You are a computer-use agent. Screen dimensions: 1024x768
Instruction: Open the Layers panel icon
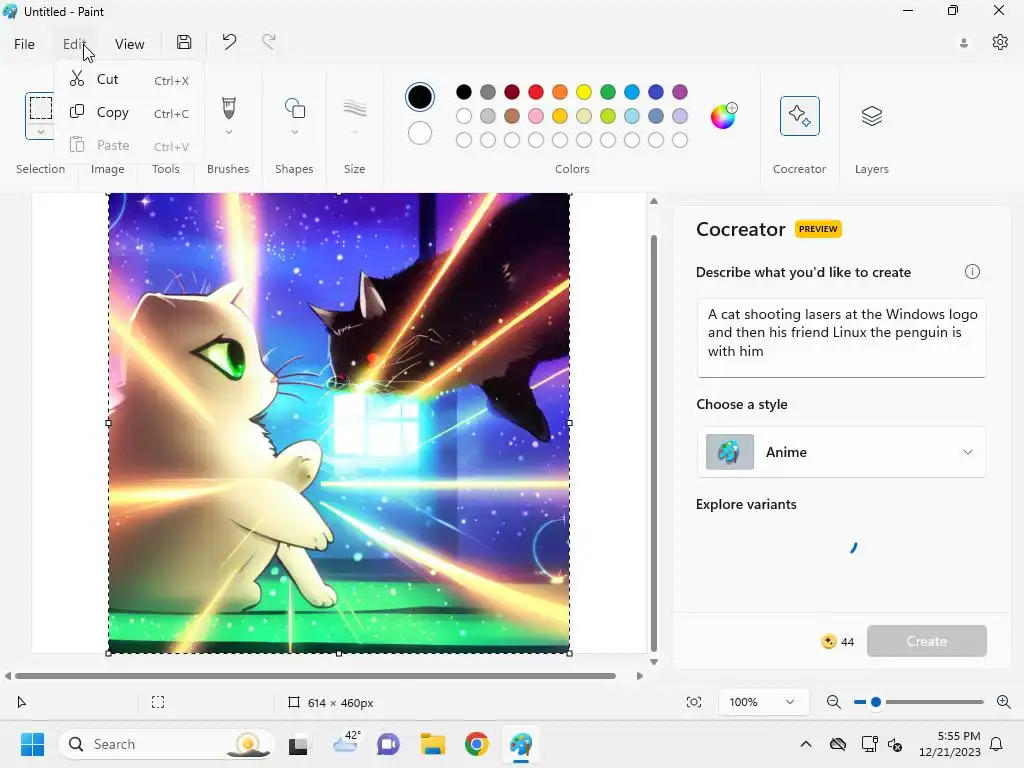click(872, 116)
